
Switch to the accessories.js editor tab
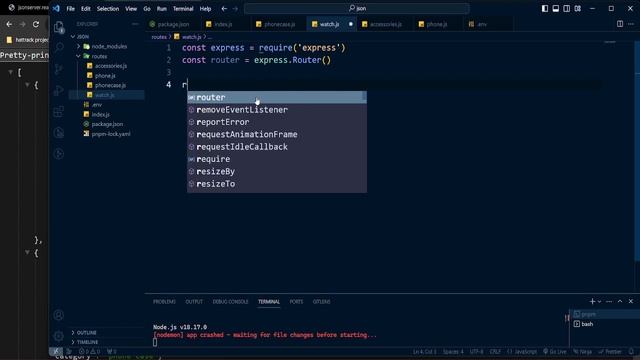pyautogui.click(x=386, y=24)
